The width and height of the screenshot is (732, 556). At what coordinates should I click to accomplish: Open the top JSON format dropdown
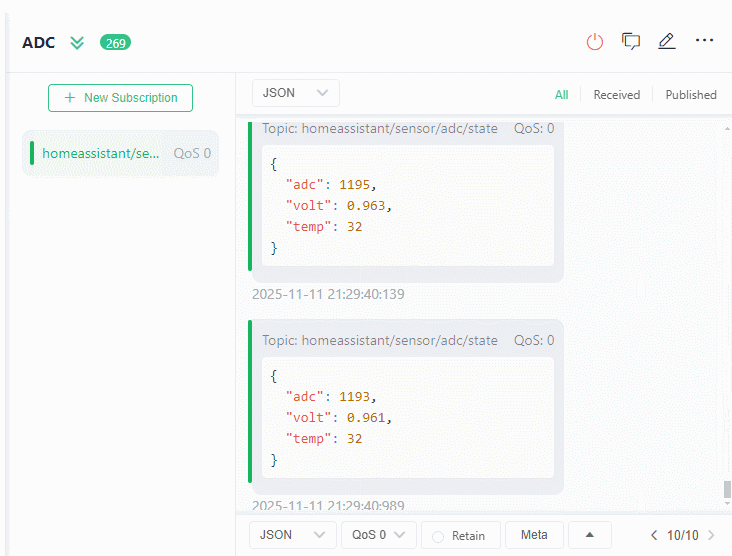[x=296, y=93]
